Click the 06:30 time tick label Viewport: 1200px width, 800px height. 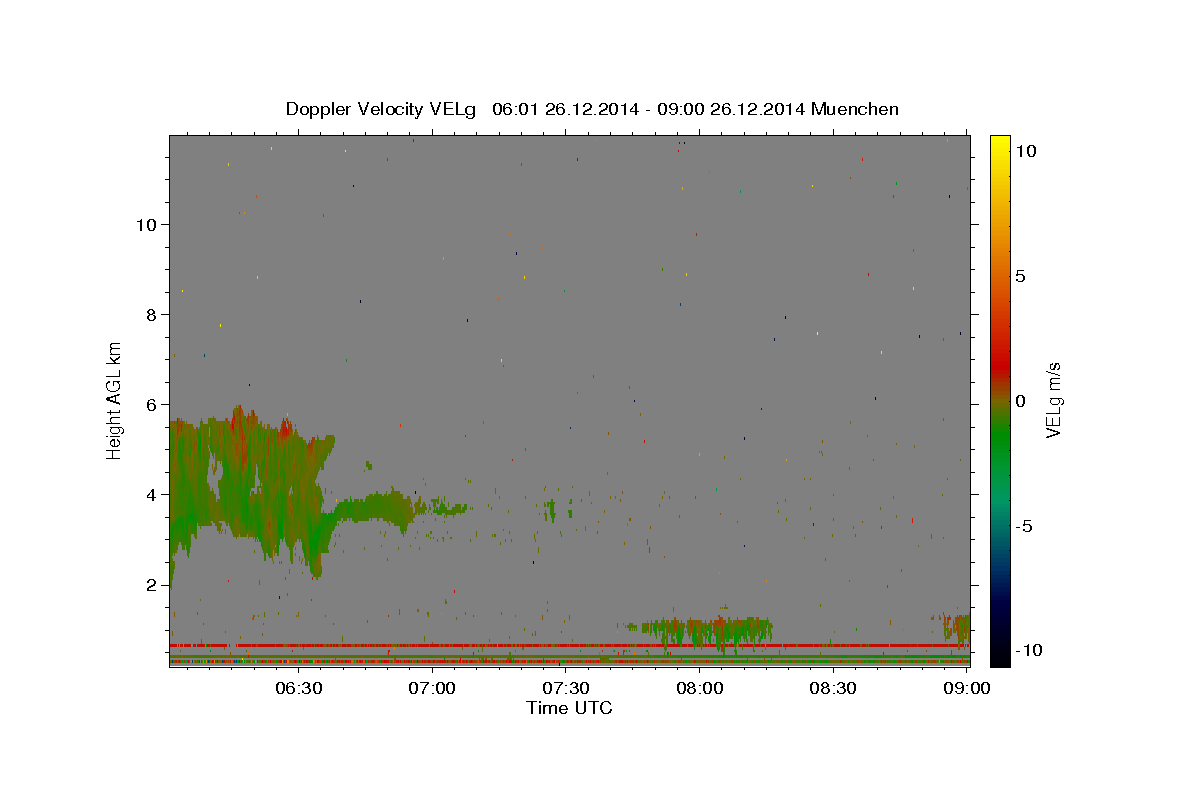pyautogui.click(x=298, y=688)
